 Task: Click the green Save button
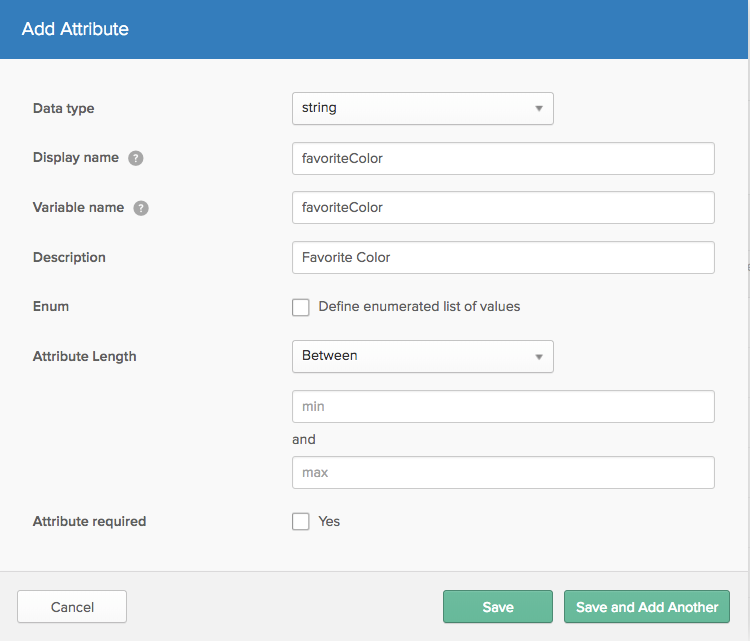[x=498, y=607]
